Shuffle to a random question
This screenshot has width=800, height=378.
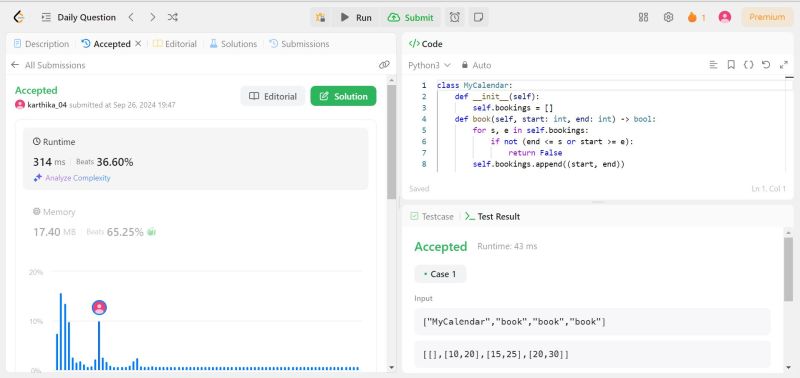coord(173,17)
